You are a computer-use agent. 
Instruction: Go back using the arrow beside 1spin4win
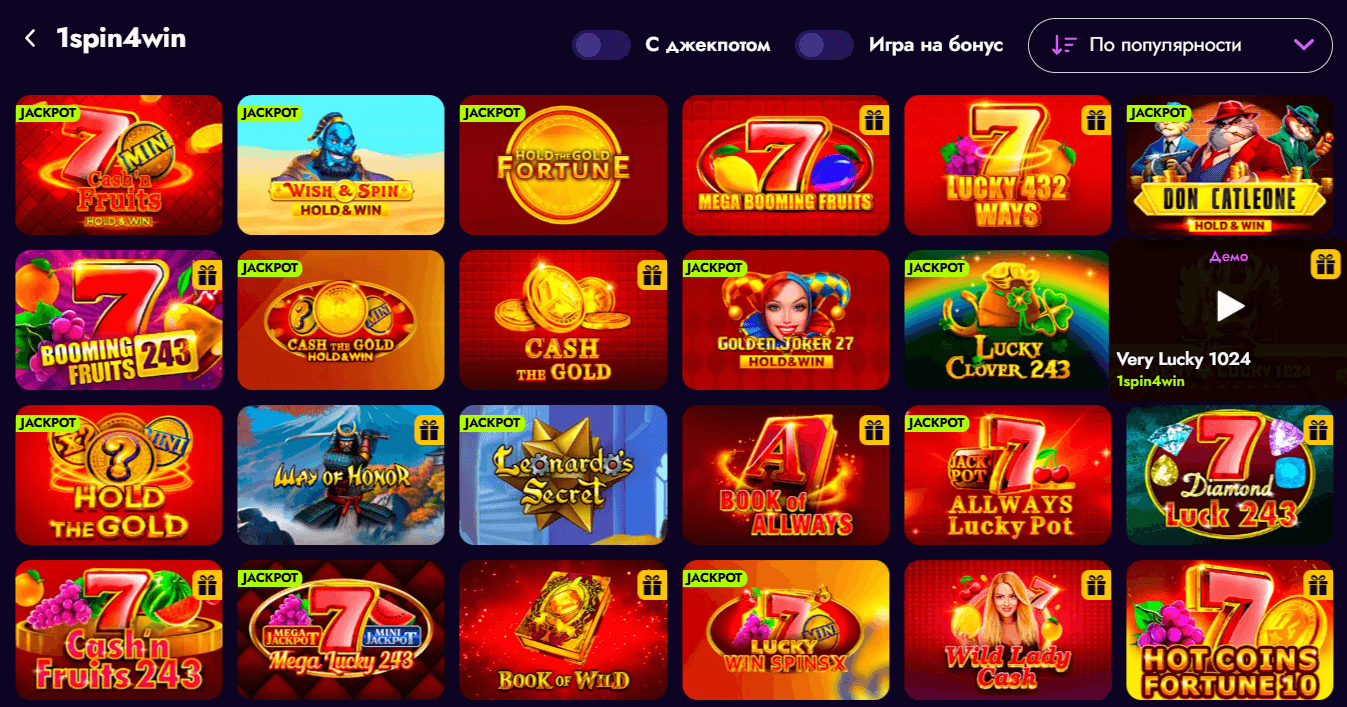[30, 39]
